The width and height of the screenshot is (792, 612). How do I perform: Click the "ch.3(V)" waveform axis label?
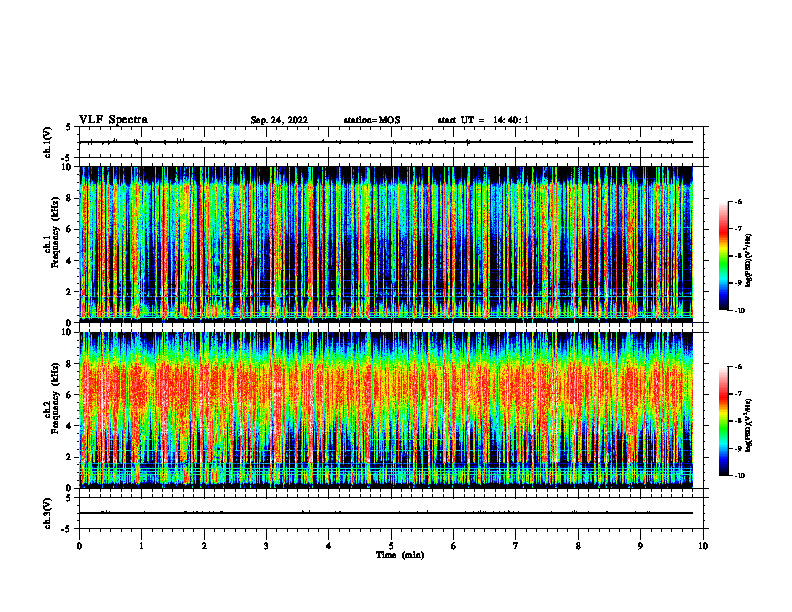(48, 513)
